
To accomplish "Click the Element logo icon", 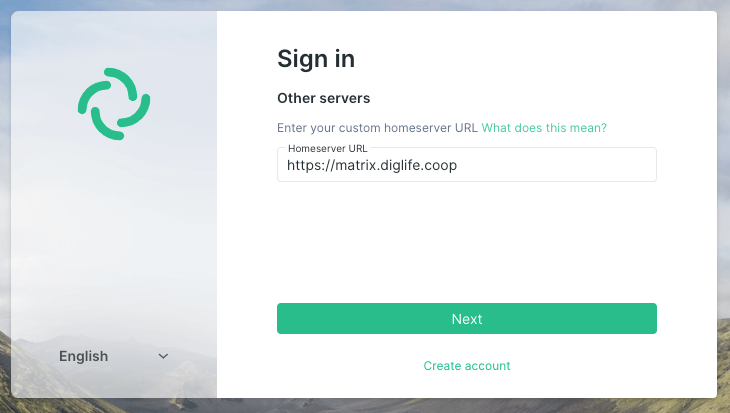I will click(114, 104).
